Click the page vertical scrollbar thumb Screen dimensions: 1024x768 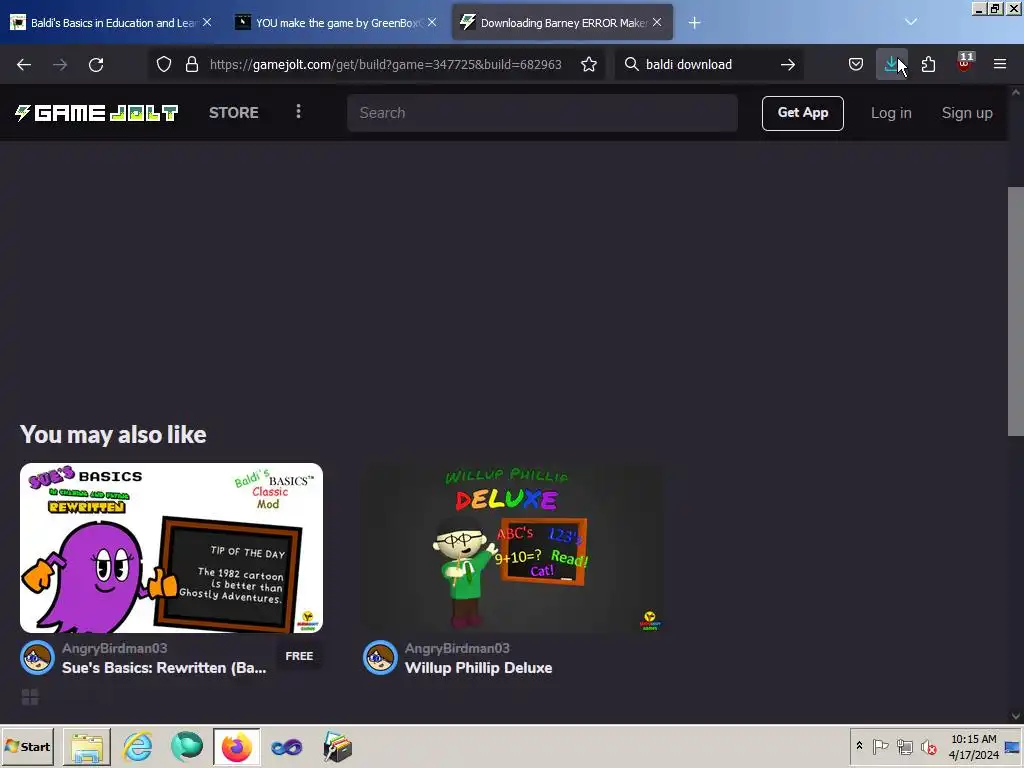coord(1016,312)
